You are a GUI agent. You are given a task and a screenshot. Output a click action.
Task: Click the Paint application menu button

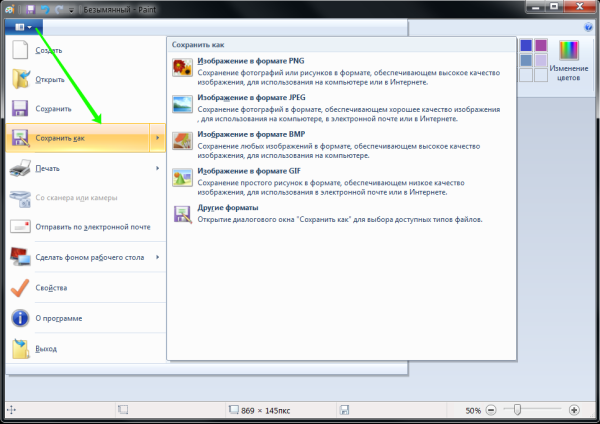point(24,27)
